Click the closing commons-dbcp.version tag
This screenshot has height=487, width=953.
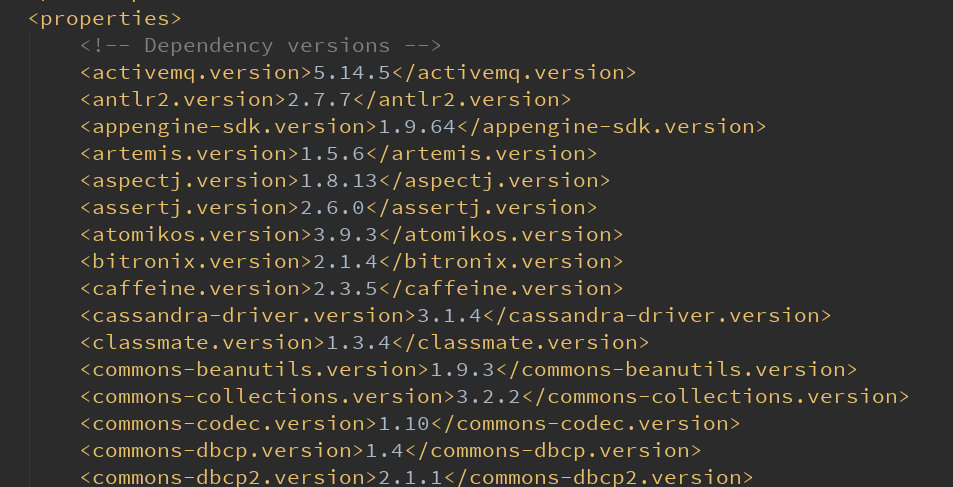[553, 451]
